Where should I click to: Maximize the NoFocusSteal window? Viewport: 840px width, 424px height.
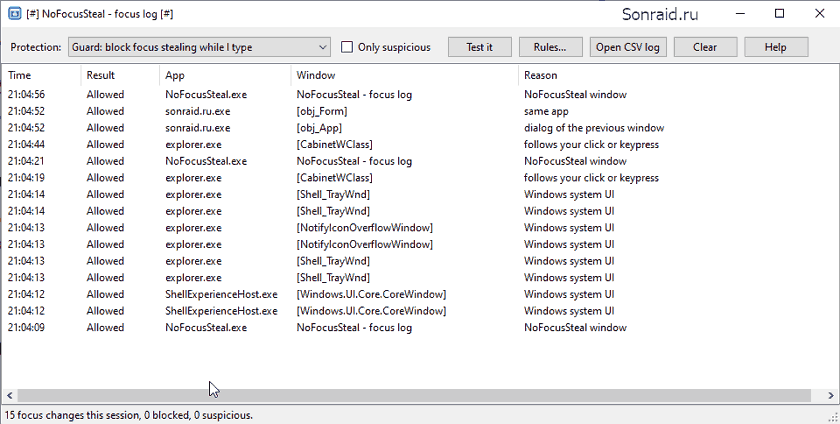(x=779, y=13)
